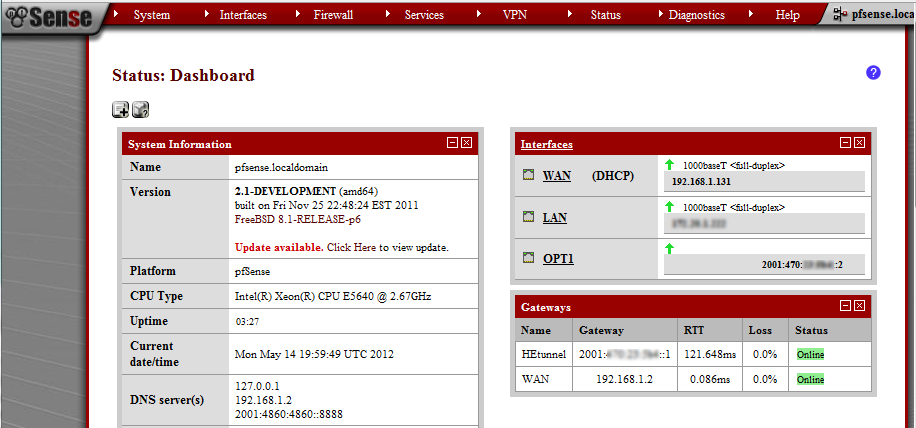Click the System Information title bar
This screenshot has height=428, width=916.
click(300, 144)
